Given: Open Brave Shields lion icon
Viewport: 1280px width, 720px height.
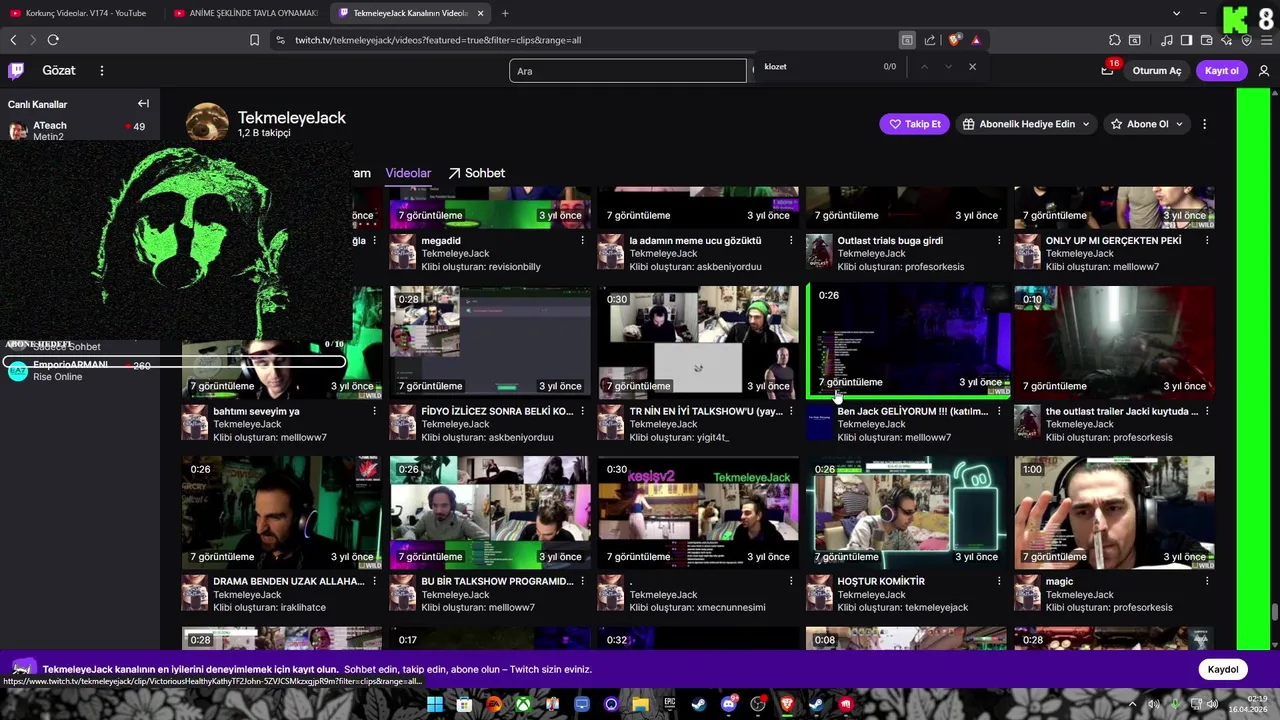Looking at the screenshot, I should [955, 40].
